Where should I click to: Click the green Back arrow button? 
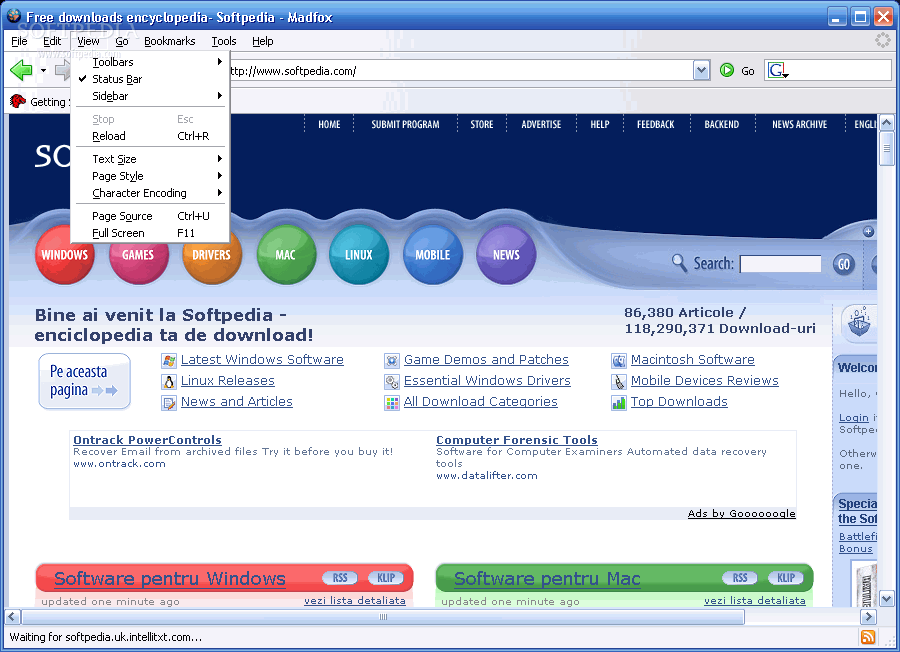click(21, 71)
